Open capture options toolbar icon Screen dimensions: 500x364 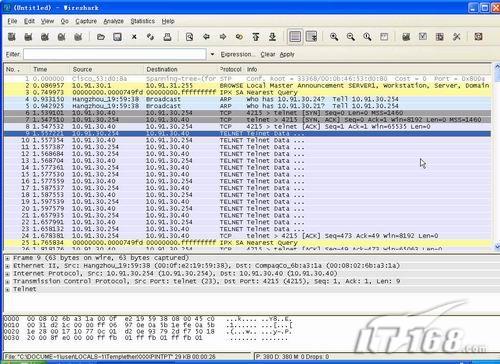pos(28,37)
